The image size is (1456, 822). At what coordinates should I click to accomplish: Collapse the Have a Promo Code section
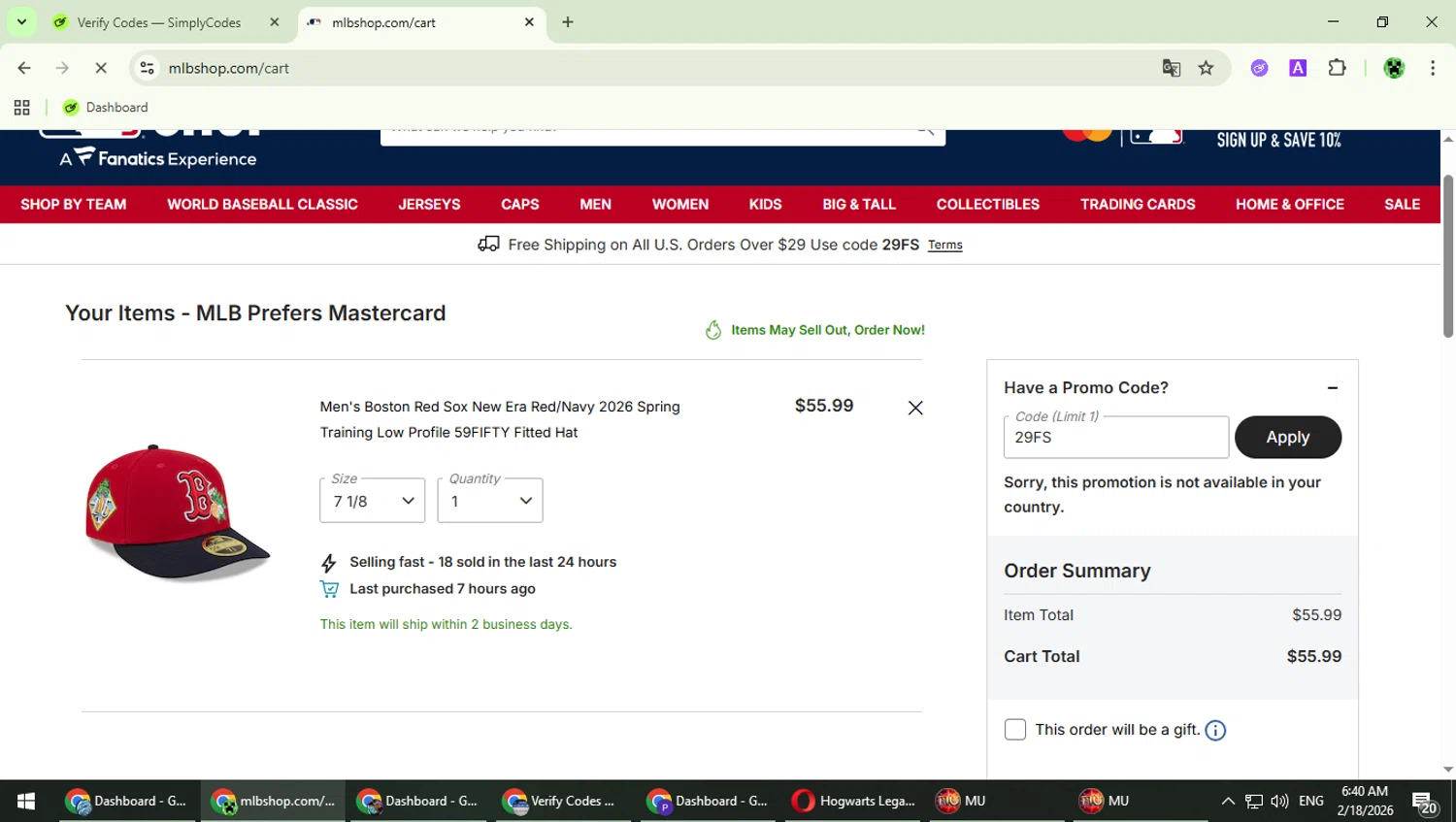[1333, 388]
